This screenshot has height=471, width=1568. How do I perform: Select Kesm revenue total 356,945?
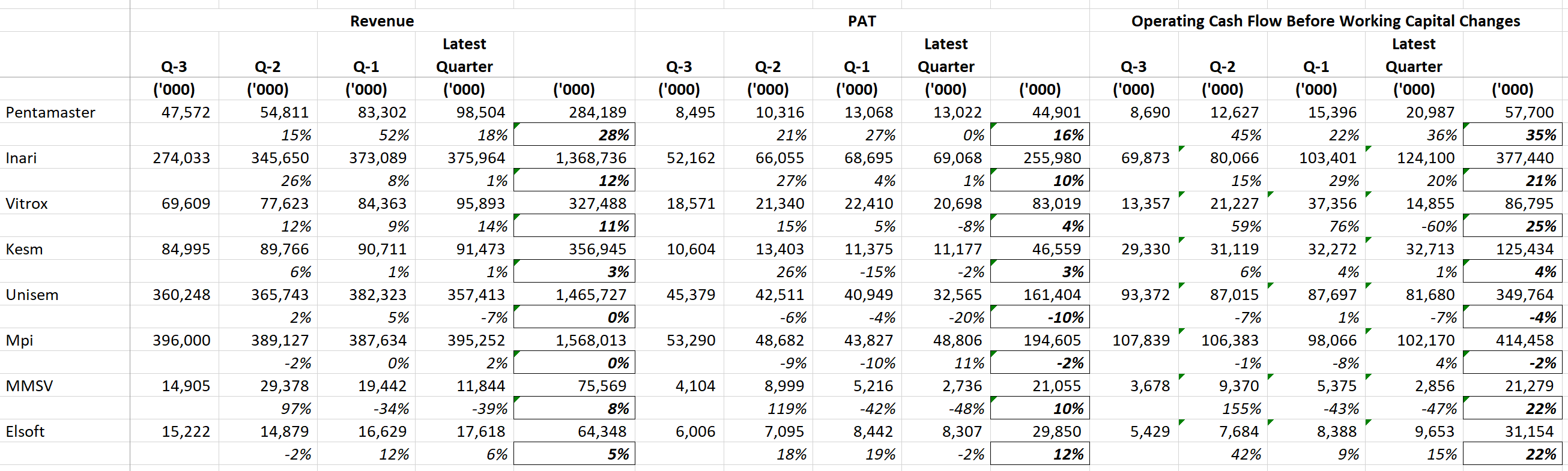coord(597,250)
